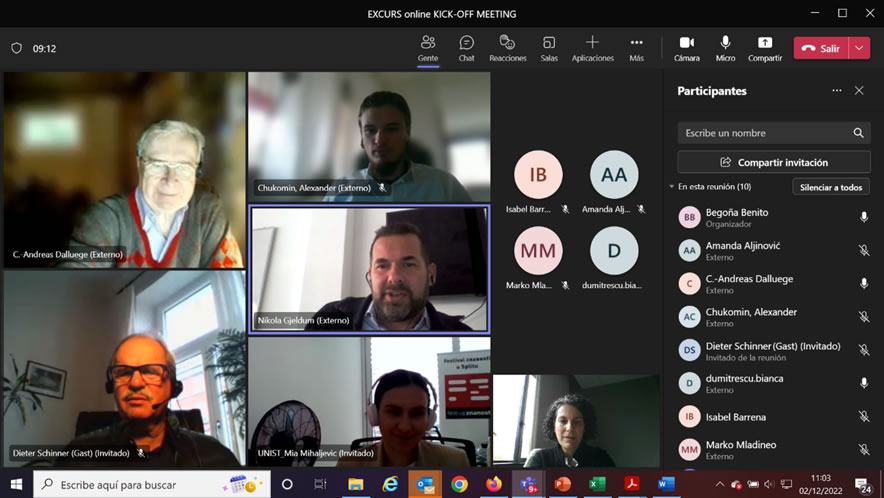This screenshot has width=884, height=498.
Task: Toggle Amanda Aljinović's muted microphone icon
Action: (864, 250)
